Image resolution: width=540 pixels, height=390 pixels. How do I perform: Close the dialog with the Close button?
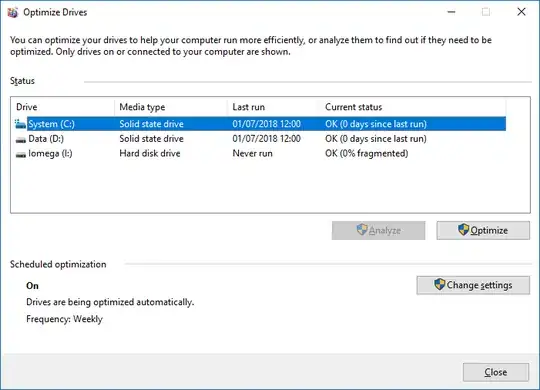point(496,372)
